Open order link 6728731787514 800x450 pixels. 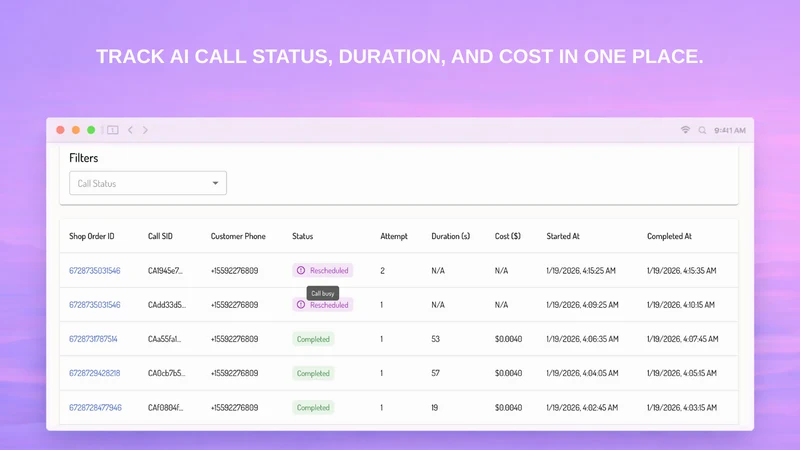(93, 339)
